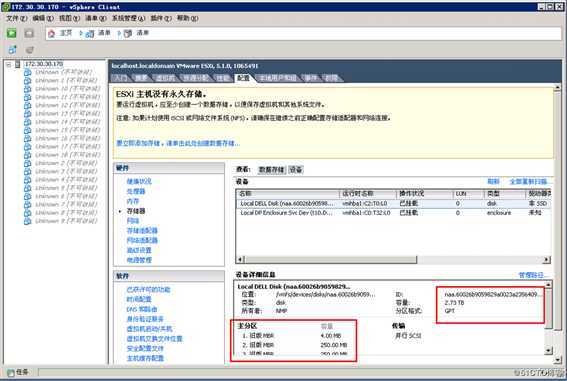Click device details panel scroll-down arrow
The image size is (567, 381).
549,350
